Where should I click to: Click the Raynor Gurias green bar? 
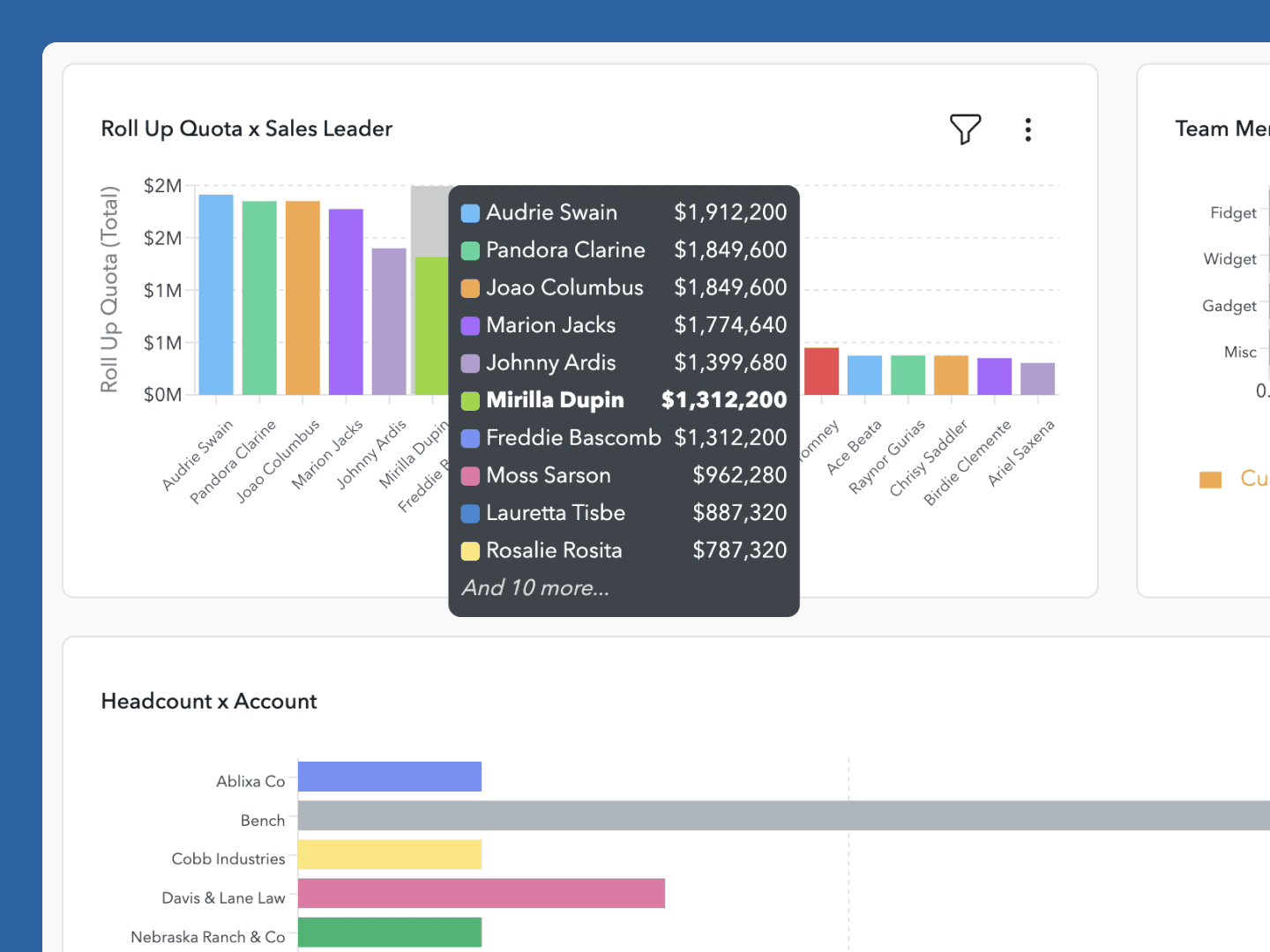(908, 376)
